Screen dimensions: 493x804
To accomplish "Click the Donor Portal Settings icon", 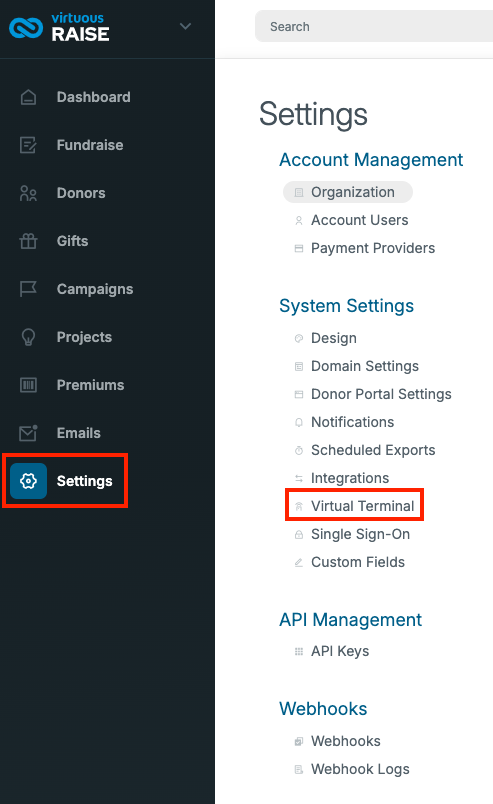I will 299,394.
